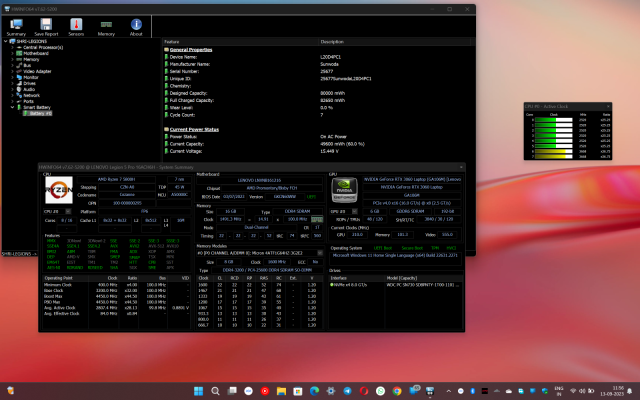Click Wear Level row

tap(317, 108)
